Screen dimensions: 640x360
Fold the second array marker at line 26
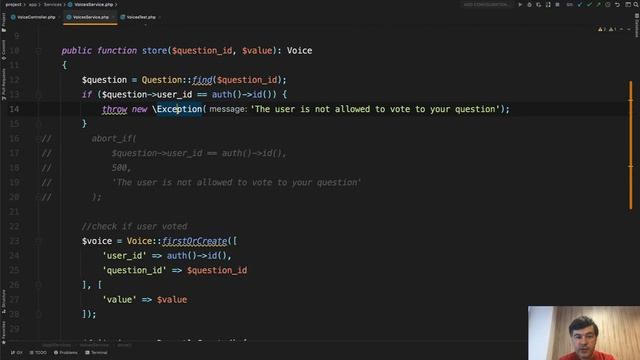coord(38,285)
